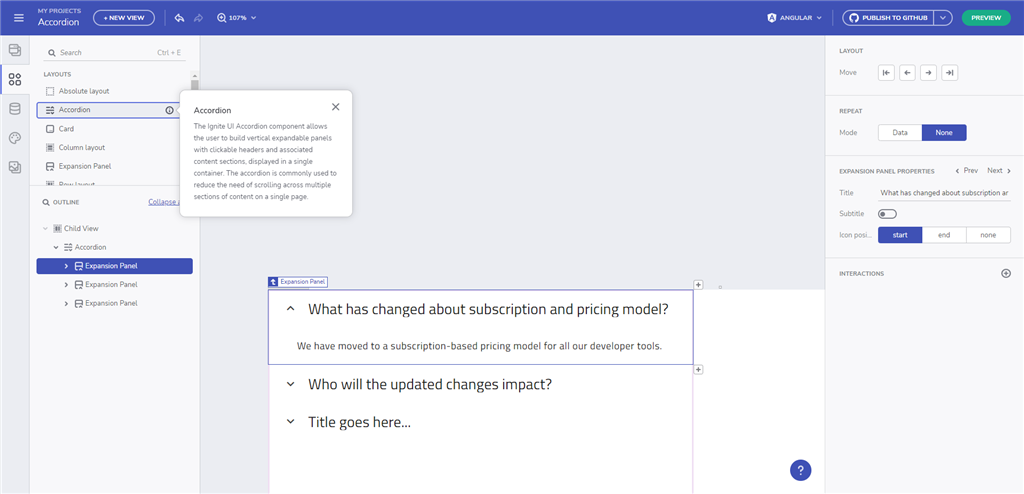
Task: Open the help question mark button
Action: pyautogui.click(x=801, y=470)
